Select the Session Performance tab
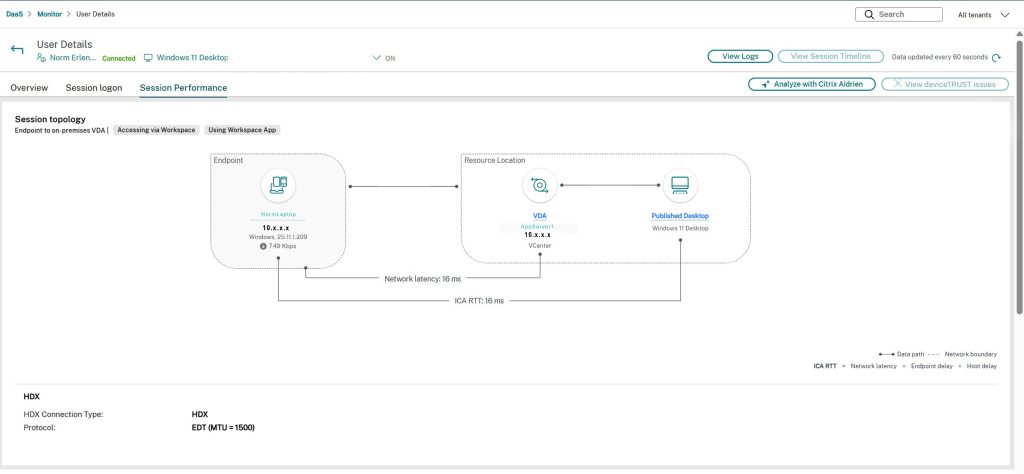 click(184, 87)
